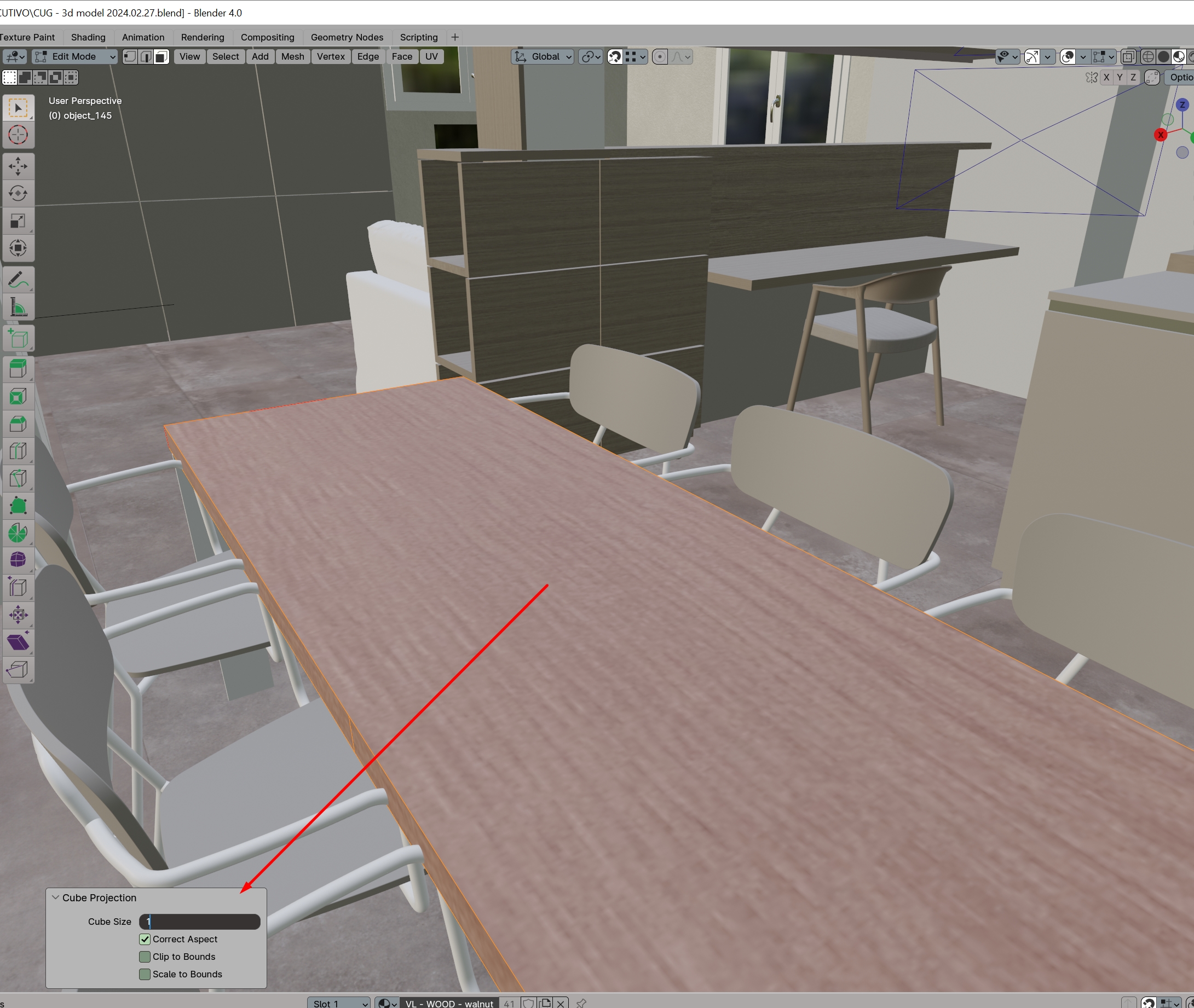The image size is (1194, 1008).
Task: Collapse the Cube Projection panel
Action: point(55,897)
